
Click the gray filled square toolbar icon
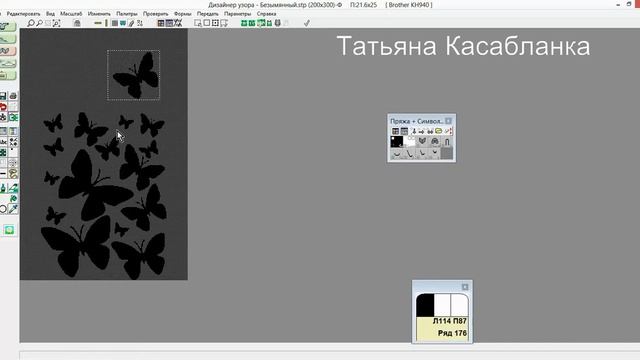(115, 23)
